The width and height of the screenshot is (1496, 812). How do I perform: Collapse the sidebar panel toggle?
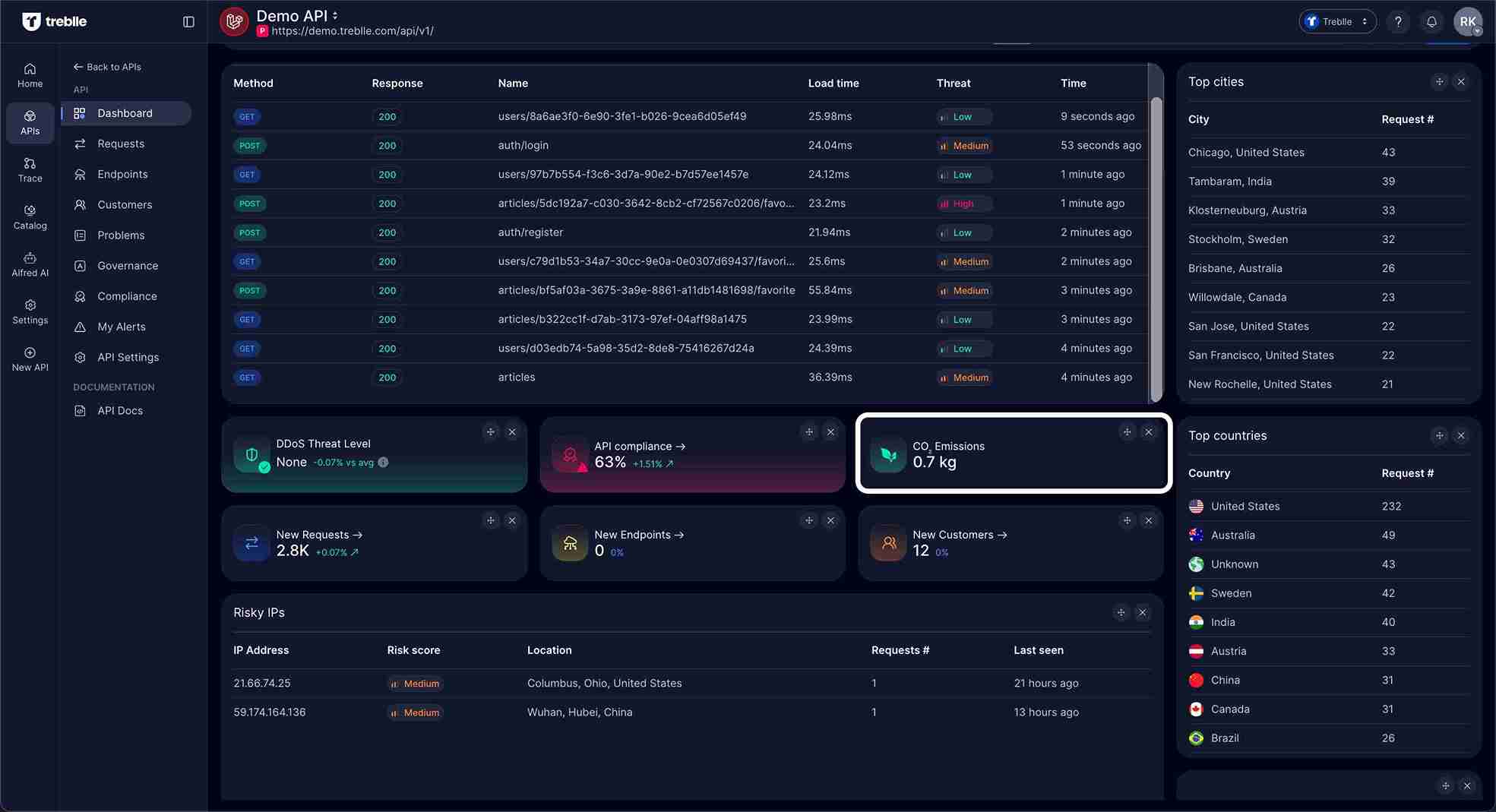(x=188, y=22)
